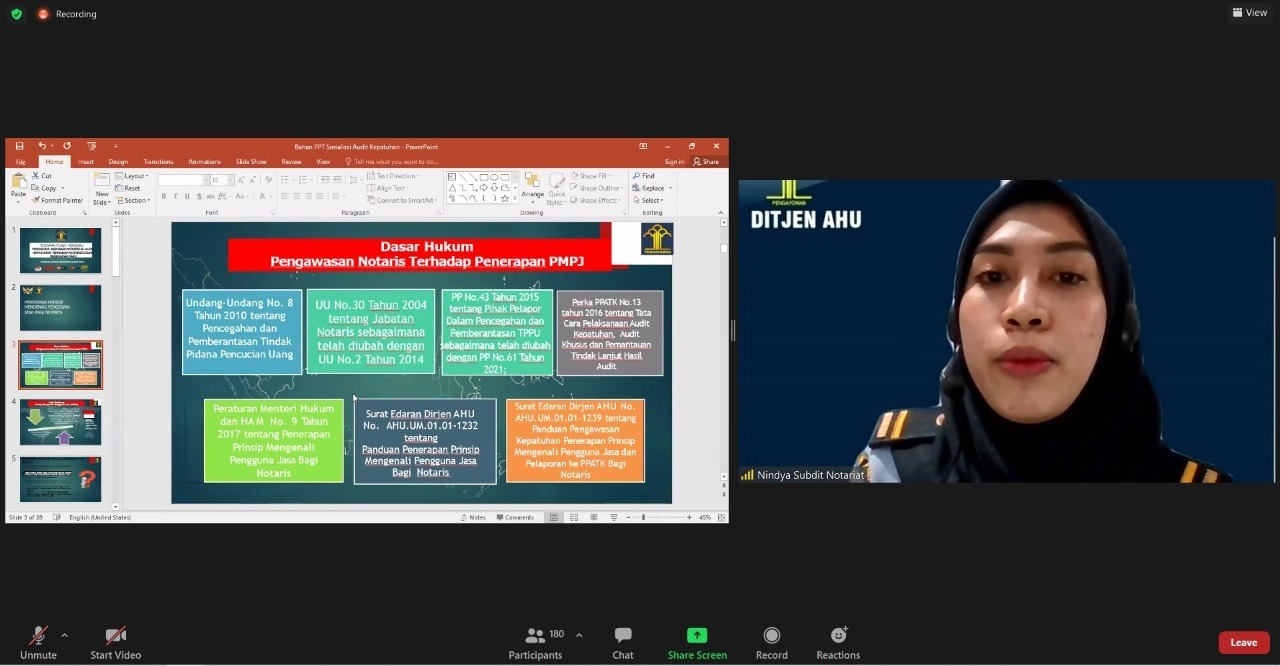Screen dimensions: 1280x666
Task: Click the Find button in Editing group
Action: tap(644, 176)
